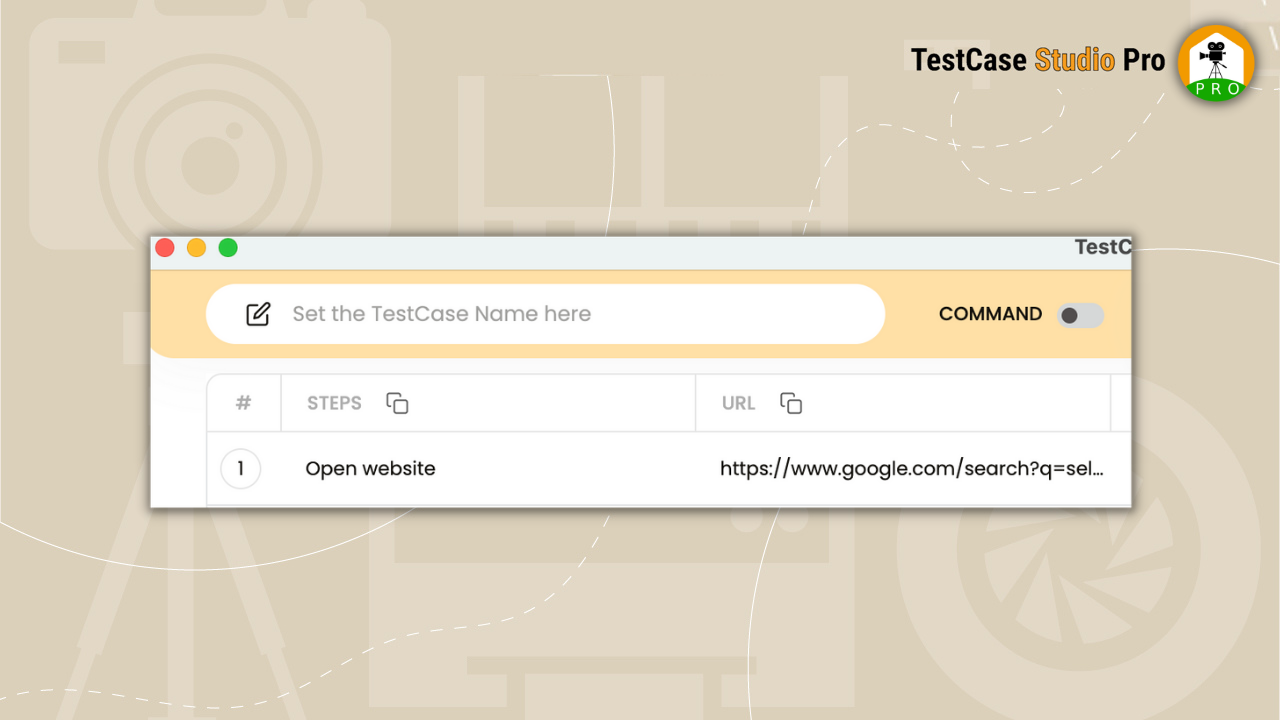
Task: Select the Open website step
Action: coord(370,468)
